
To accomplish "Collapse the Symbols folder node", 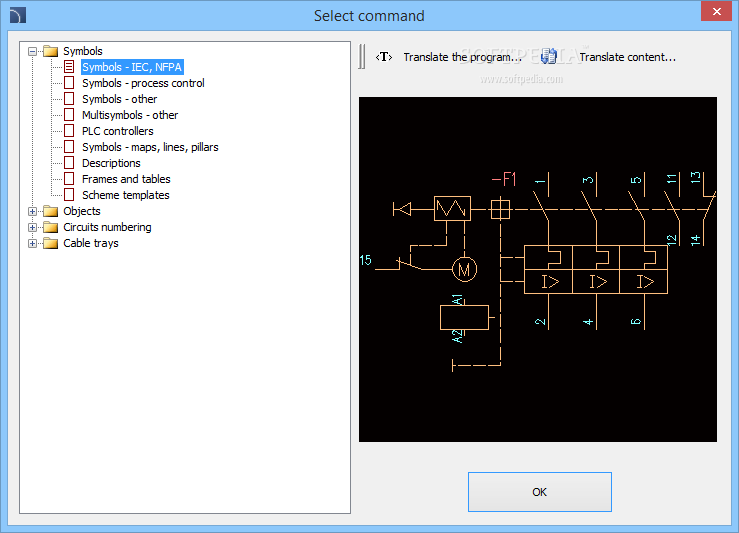I will (32, 51).
